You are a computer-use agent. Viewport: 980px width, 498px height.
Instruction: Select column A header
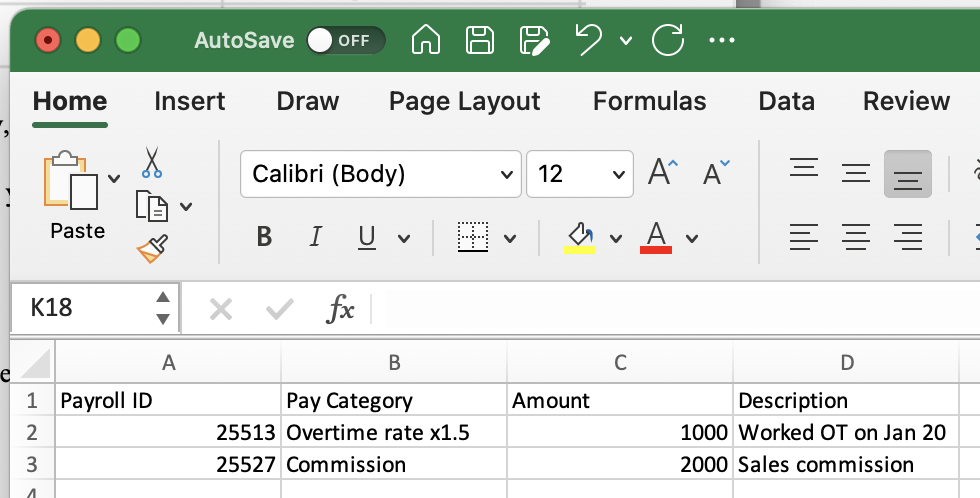[169, 362]
